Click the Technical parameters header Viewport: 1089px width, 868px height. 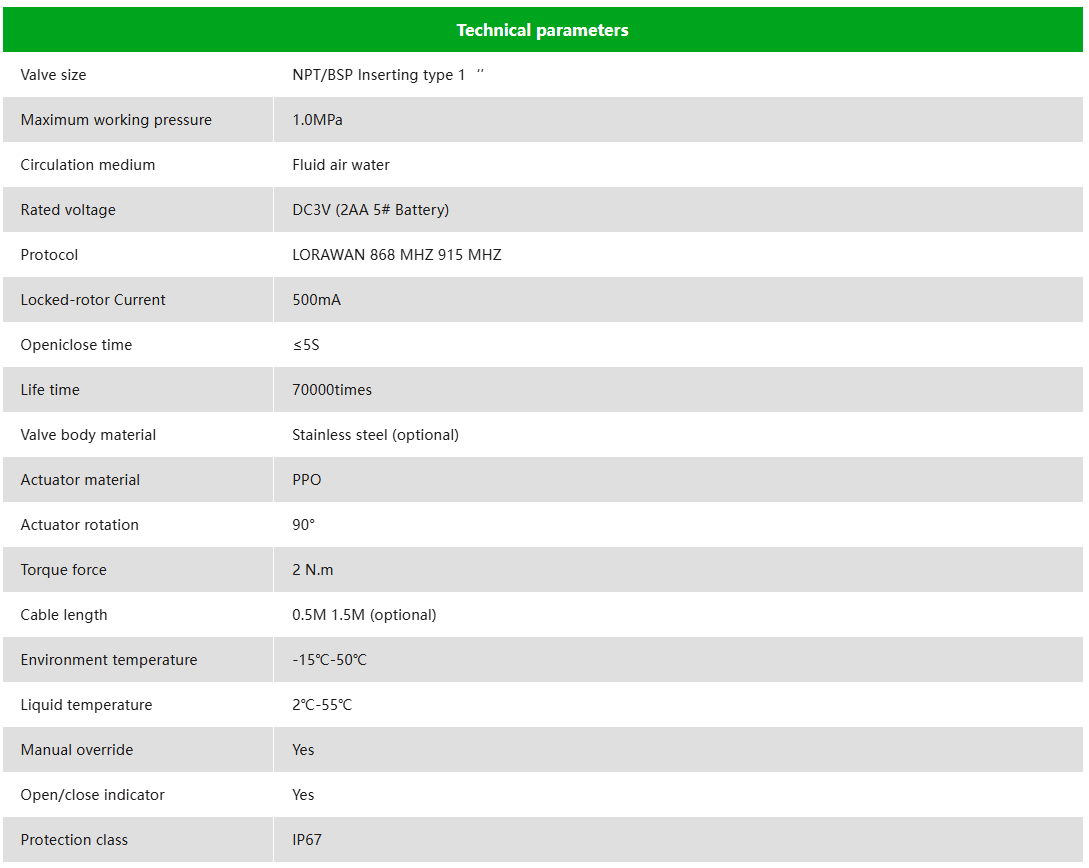[x=542, y=30]
